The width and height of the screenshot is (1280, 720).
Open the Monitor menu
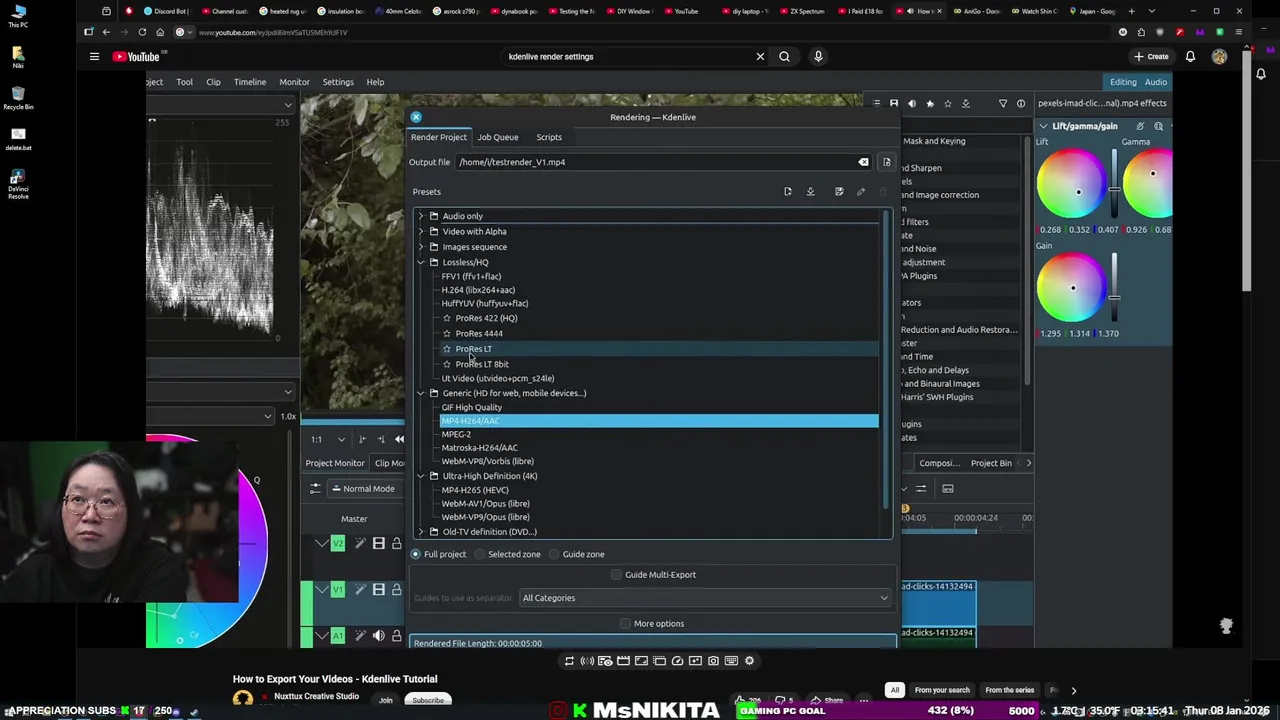294,82
